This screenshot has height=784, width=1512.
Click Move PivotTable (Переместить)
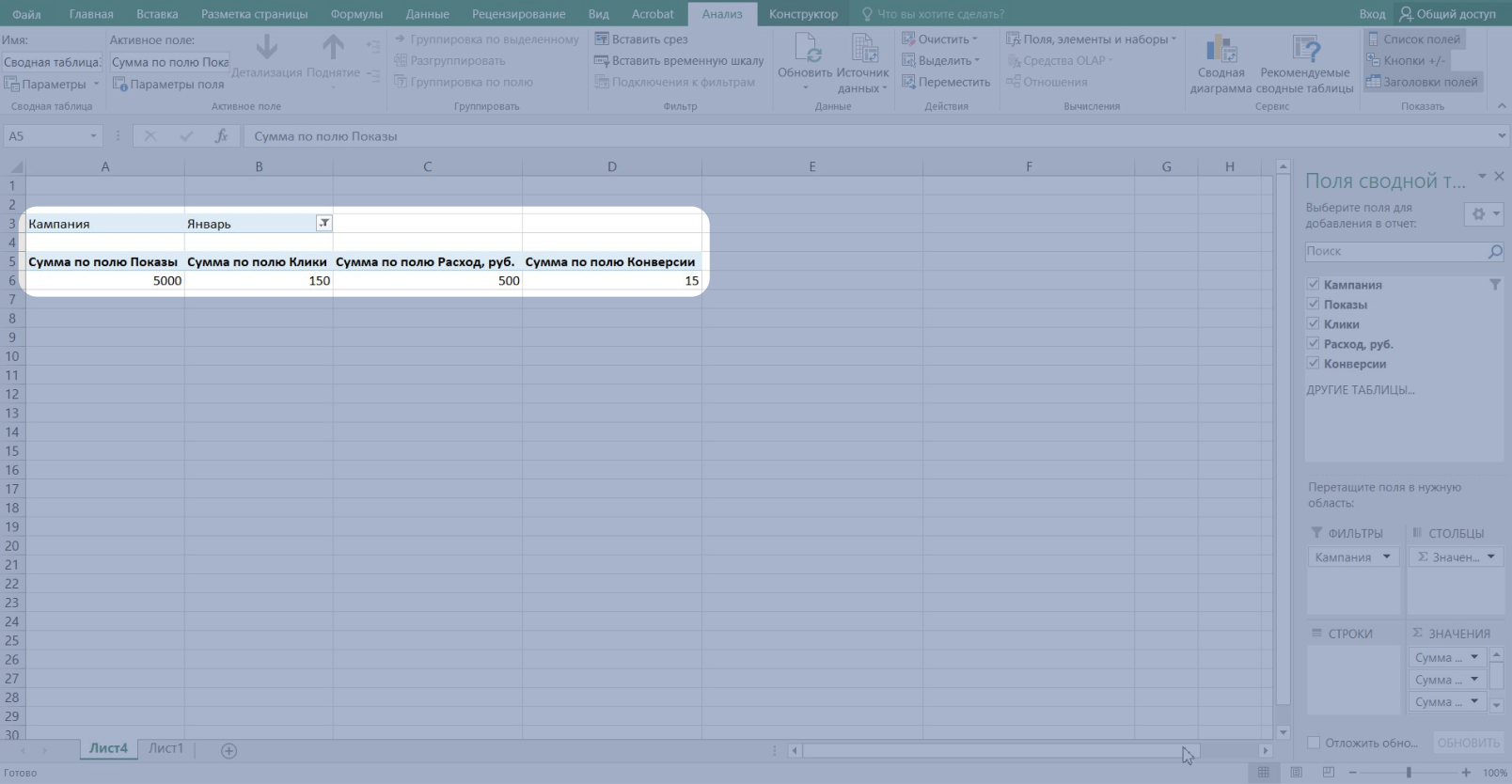click(x=946, y=83)
